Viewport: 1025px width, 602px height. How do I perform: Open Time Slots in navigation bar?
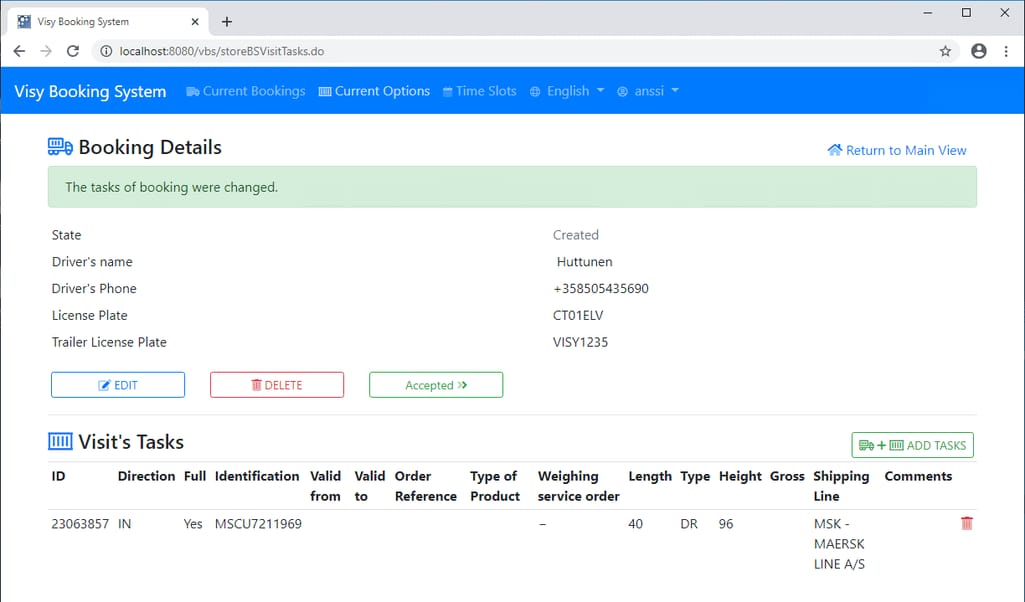[x=480, y=91]
